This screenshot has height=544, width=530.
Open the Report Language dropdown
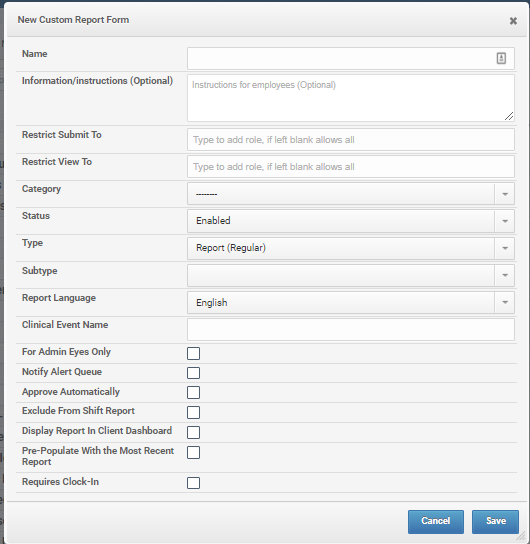coord(351,303)
